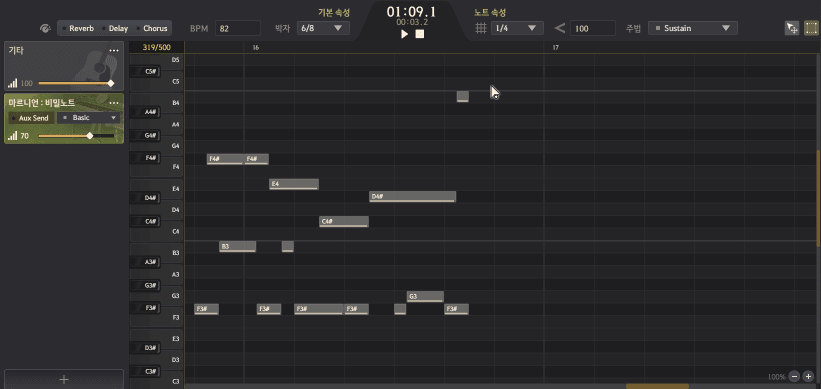
Task: Toggle Aux Send on the 마르니언 track
Action: [x=31, y=118]
